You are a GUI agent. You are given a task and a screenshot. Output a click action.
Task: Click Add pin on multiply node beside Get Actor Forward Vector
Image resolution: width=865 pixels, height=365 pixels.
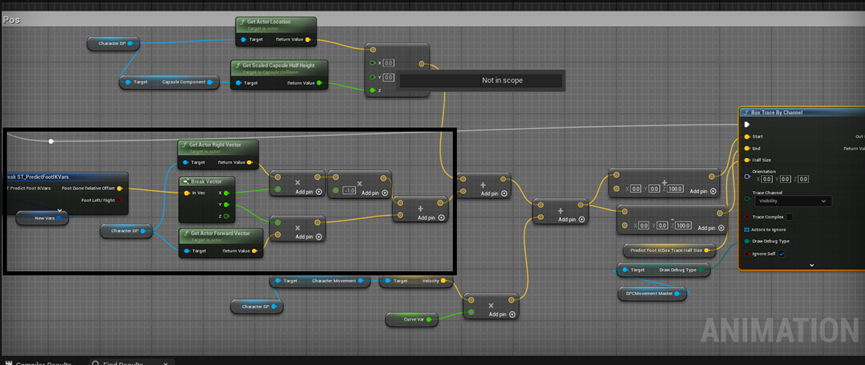308,237
